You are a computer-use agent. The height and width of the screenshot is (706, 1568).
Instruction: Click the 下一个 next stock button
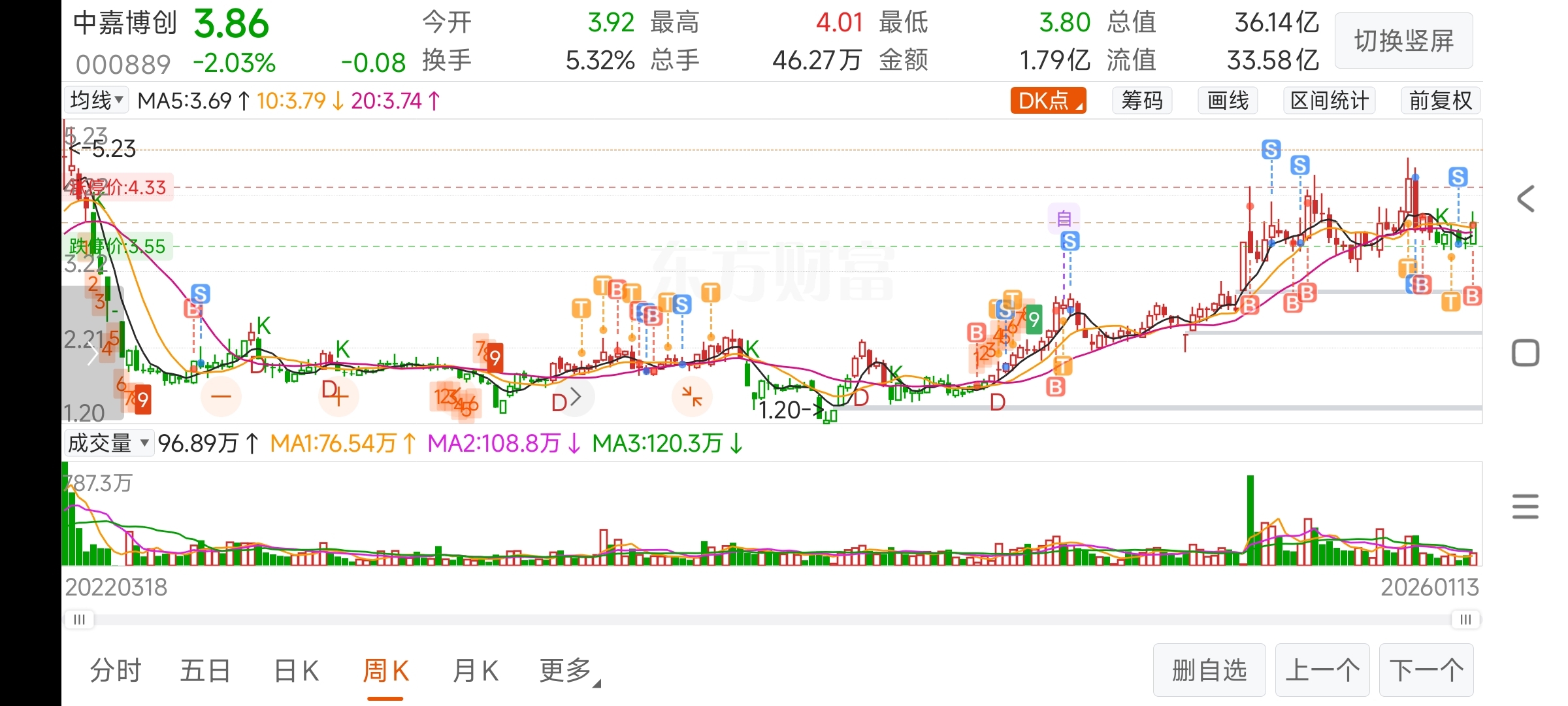click(1426, 671)
